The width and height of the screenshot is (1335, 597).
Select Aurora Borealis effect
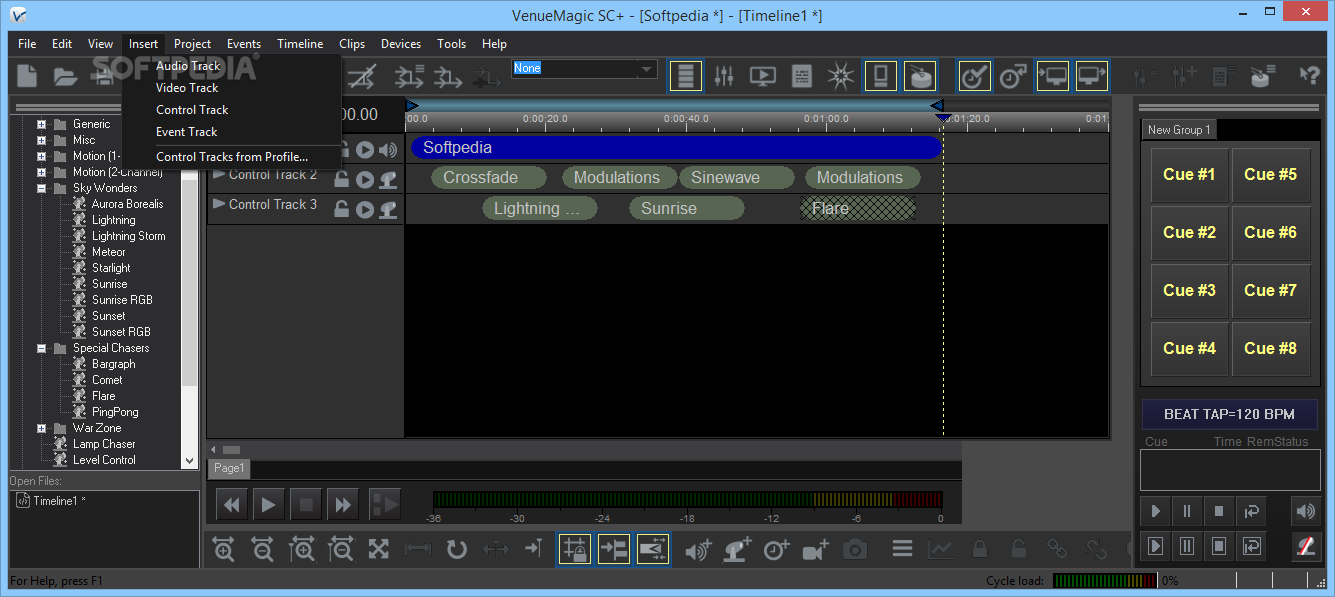click(x=127, y=204)
